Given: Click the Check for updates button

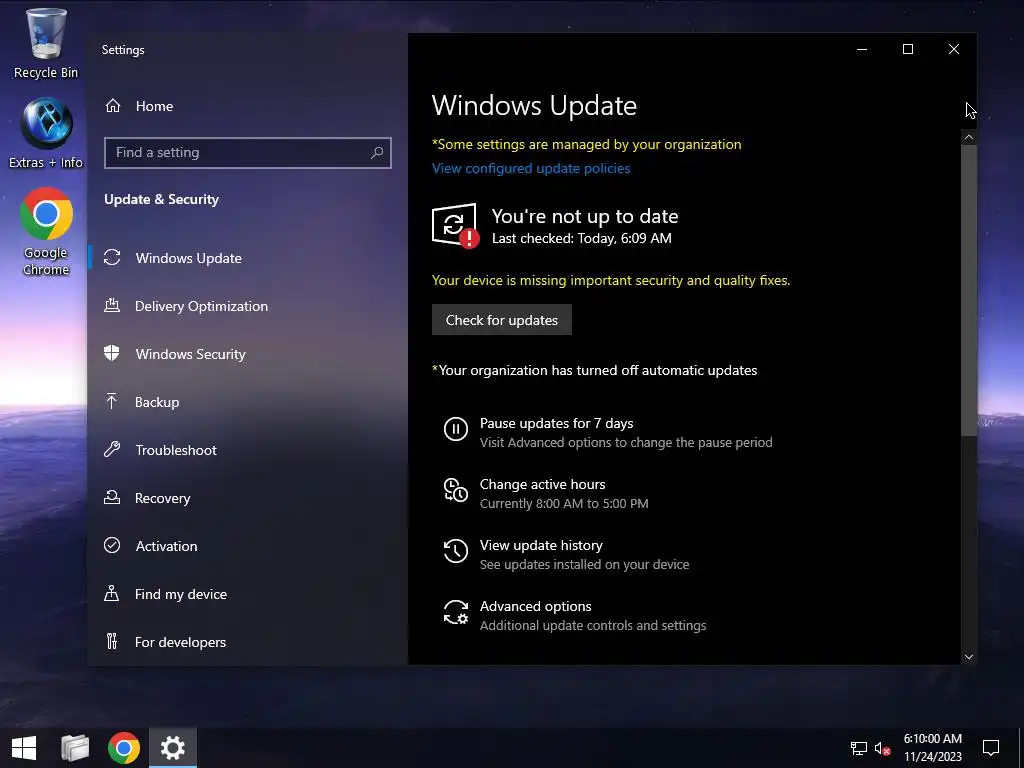Looking at the screenshot, I should click(x=502, y=319).
